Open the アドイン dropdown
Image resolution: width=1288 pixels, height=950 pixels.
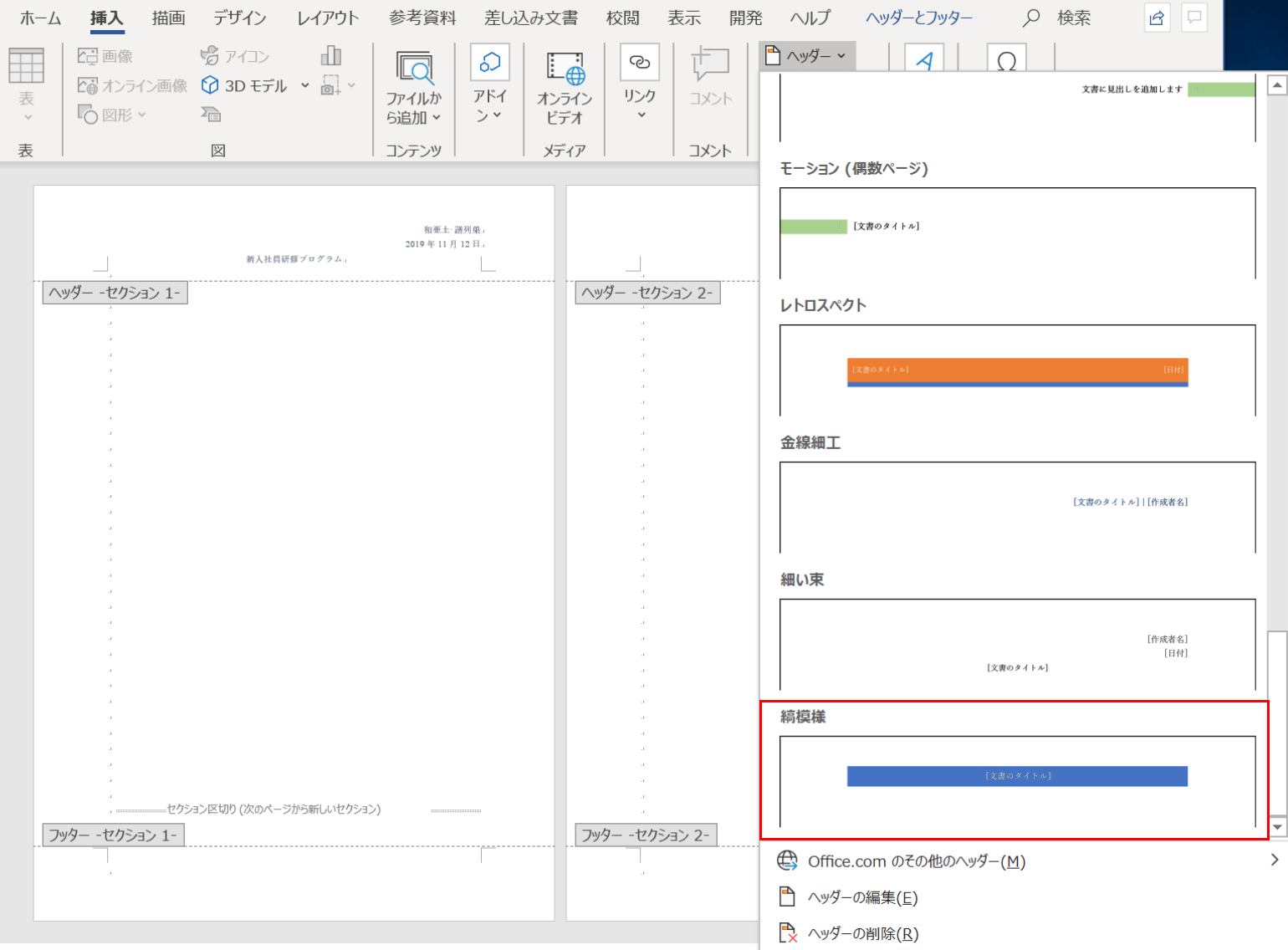[x=489, y=84]
